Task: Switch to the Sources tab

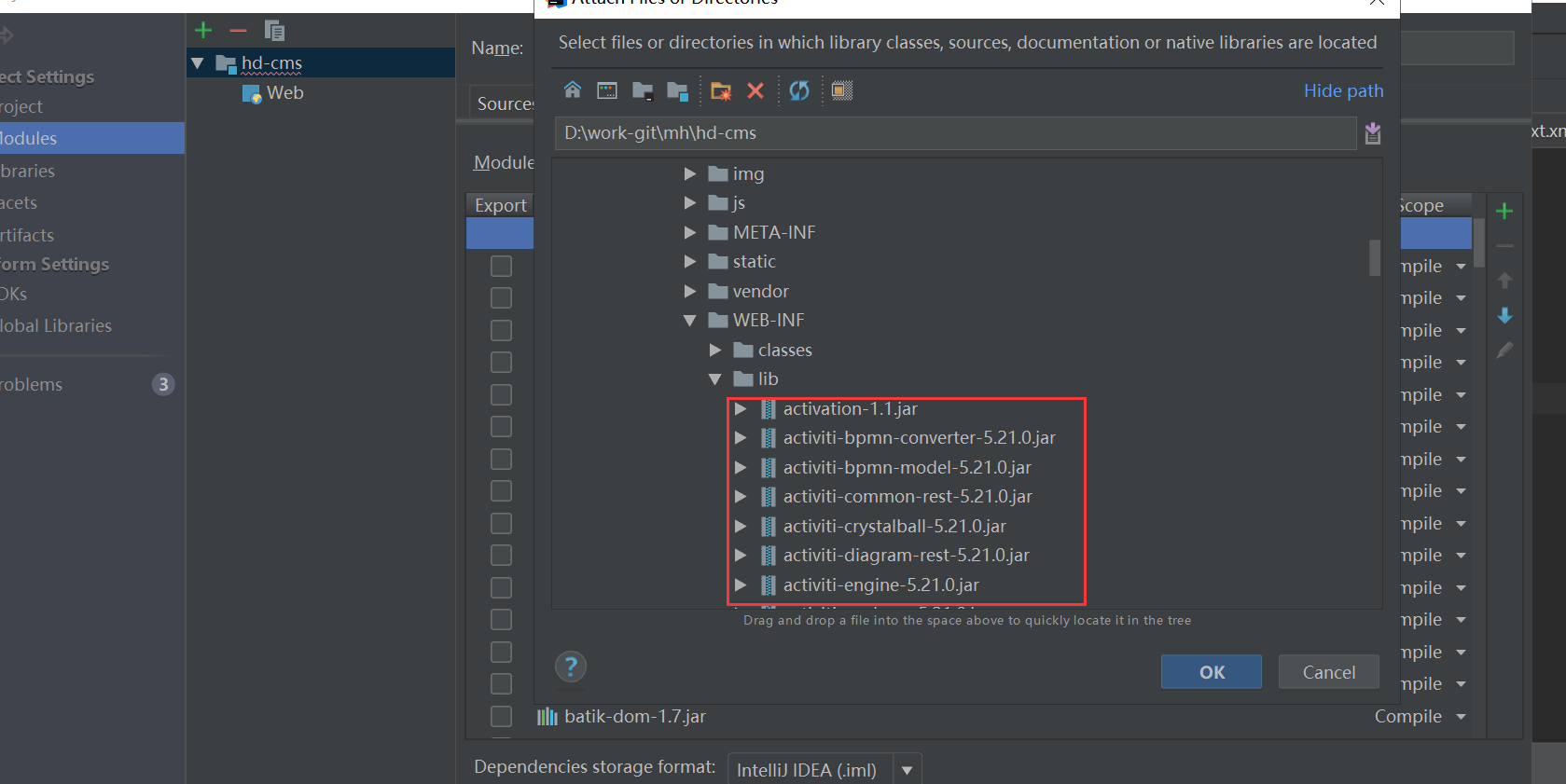Action: click(x=505, y=103)
